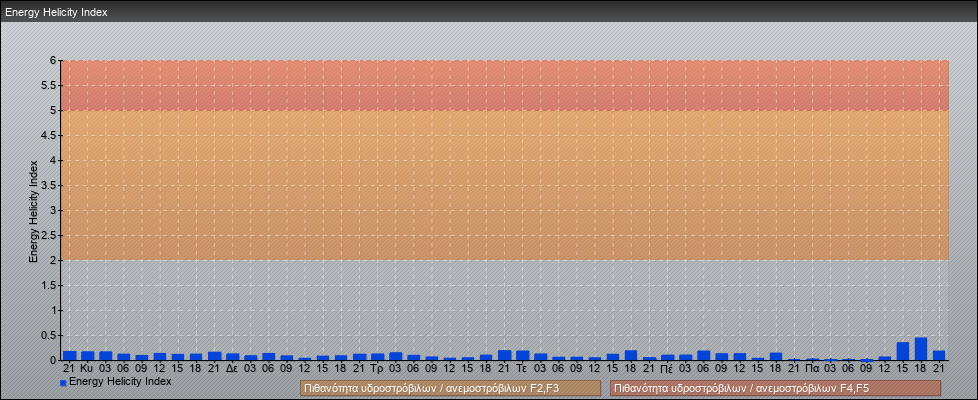Click the 6 value on the y-axis

click(54, 61)
